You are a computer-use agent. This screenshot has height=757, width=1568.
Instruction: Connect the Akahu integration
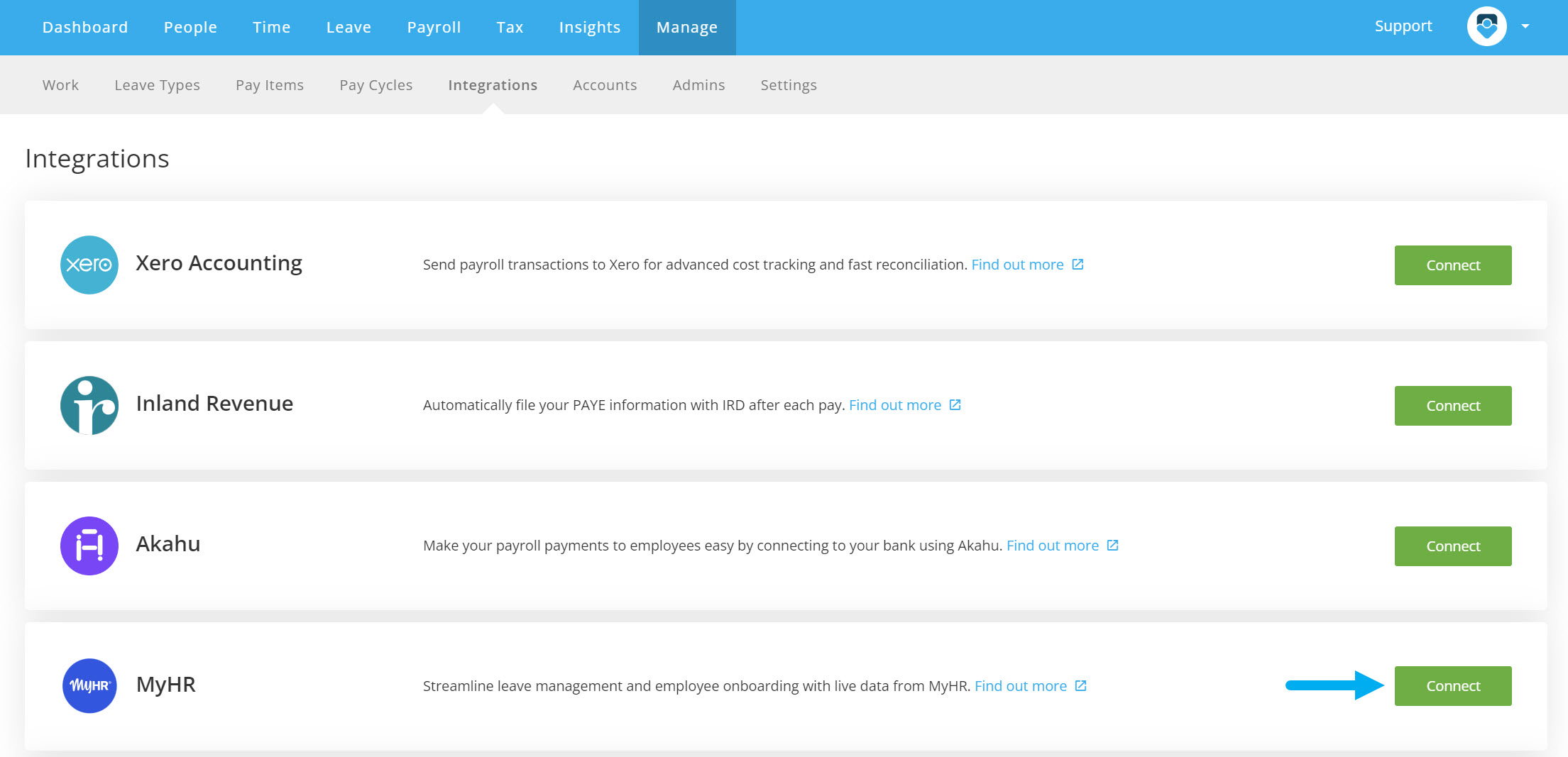(x=1453, y=546)
